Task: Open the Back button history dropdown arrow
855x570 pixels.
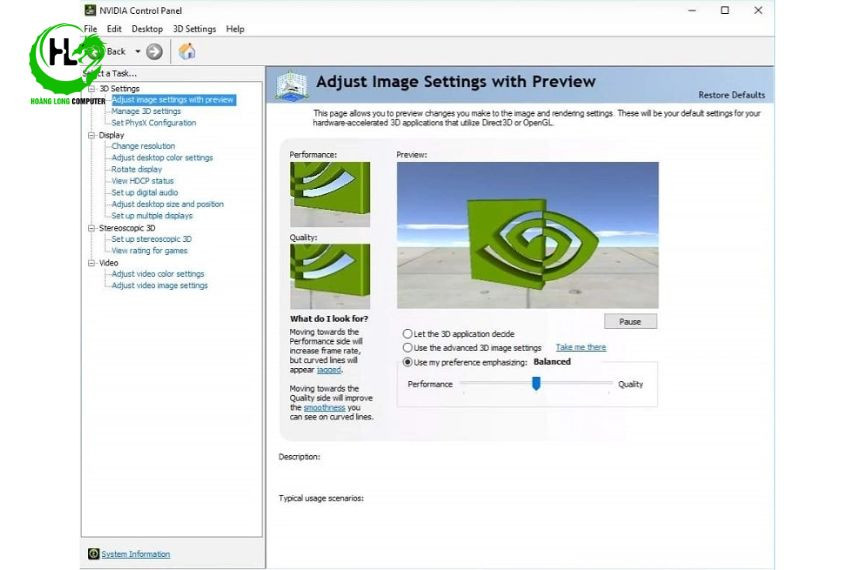Action: 138,52
